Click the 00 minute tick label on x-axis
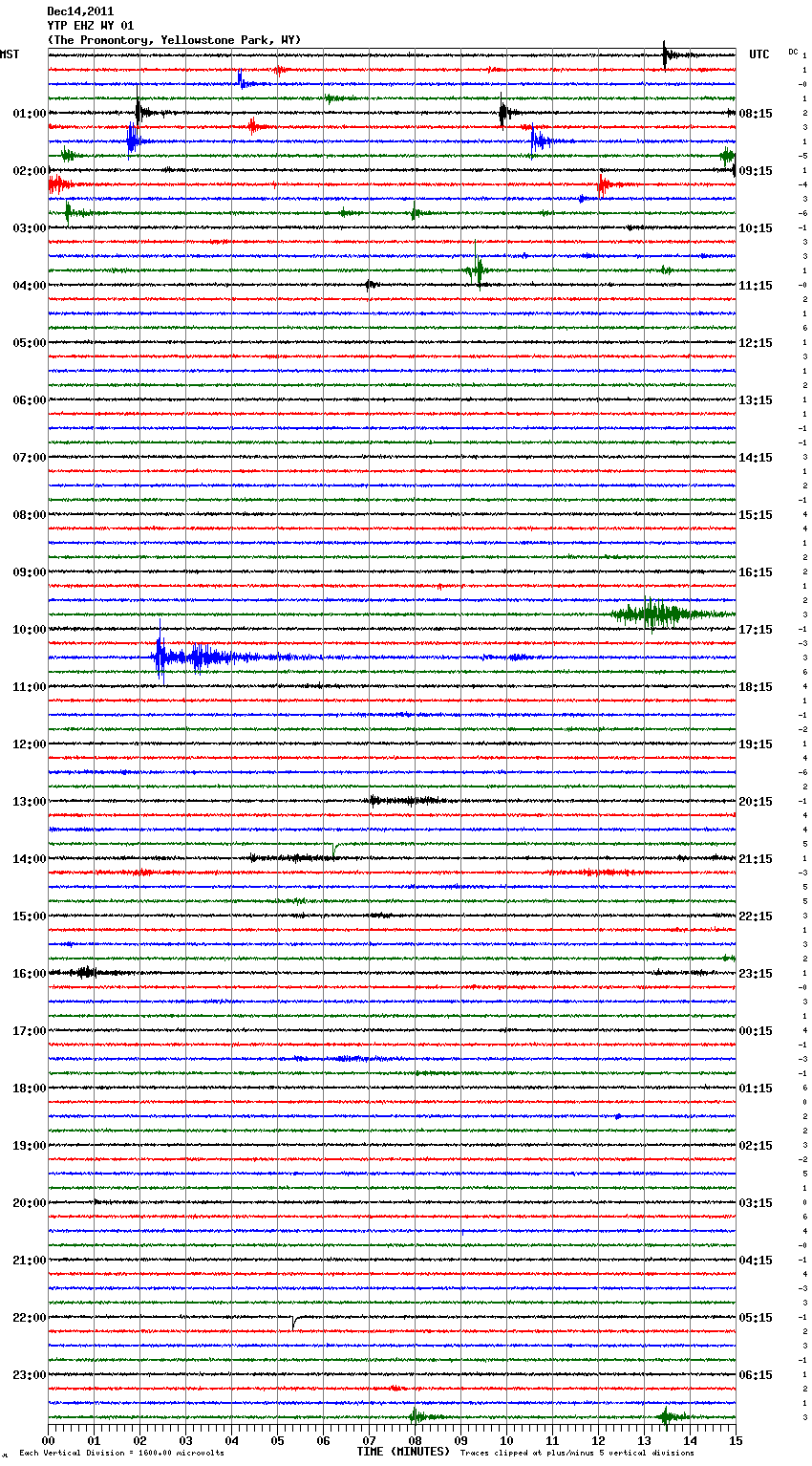 (x=48, y=1440)
